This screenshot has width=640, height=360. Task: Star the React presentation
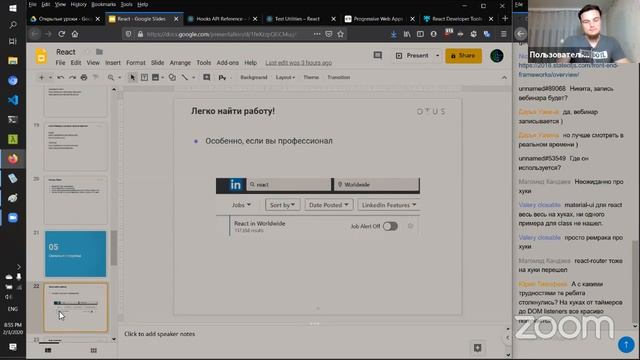[87, 52]
